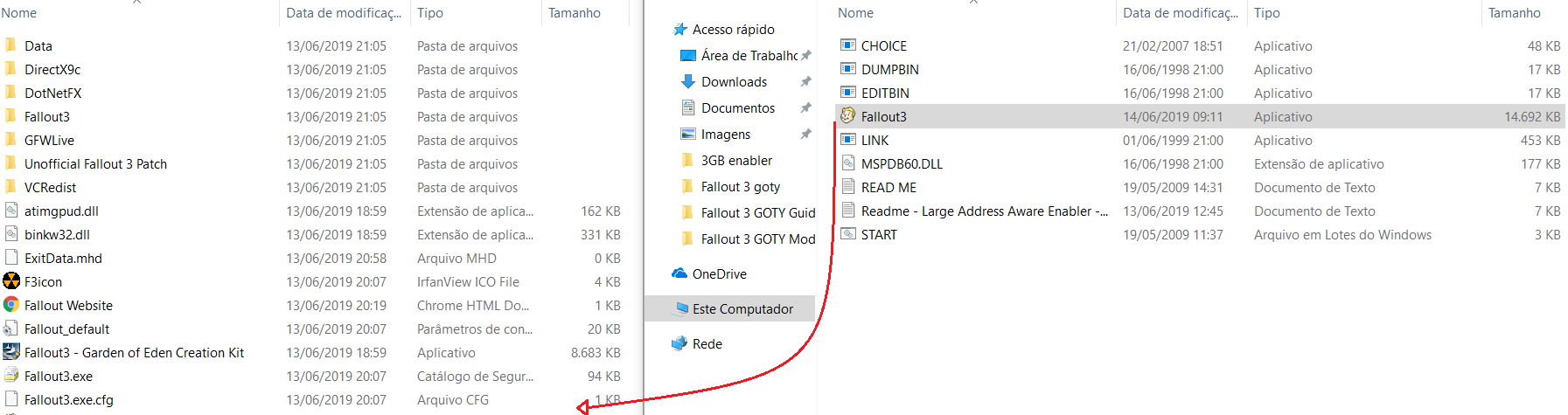Select the GFWLive folder icon

pyautogui.click(x=10, y=140)
